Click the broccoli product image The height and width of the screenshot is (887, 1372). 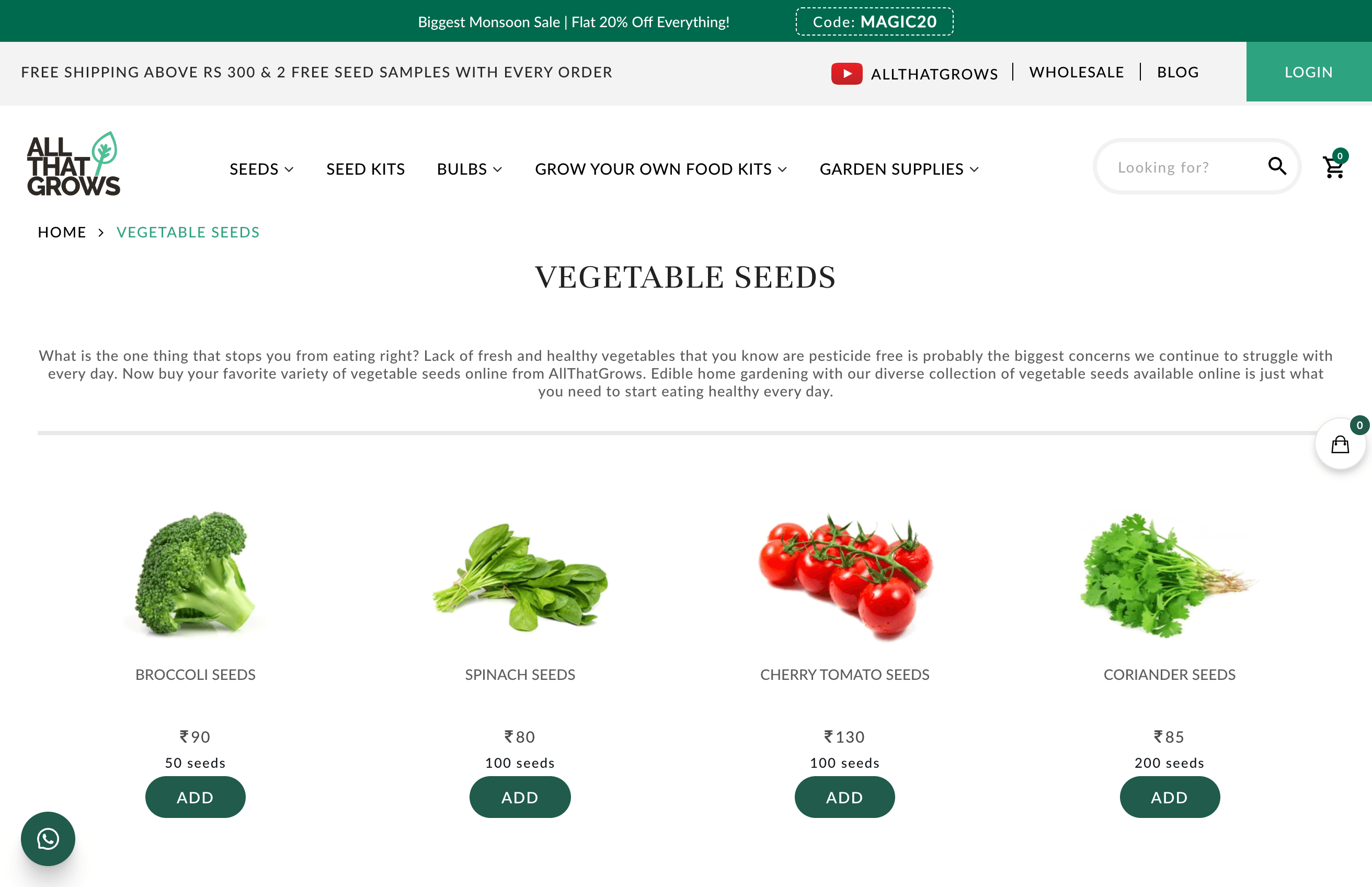point(195,574)
